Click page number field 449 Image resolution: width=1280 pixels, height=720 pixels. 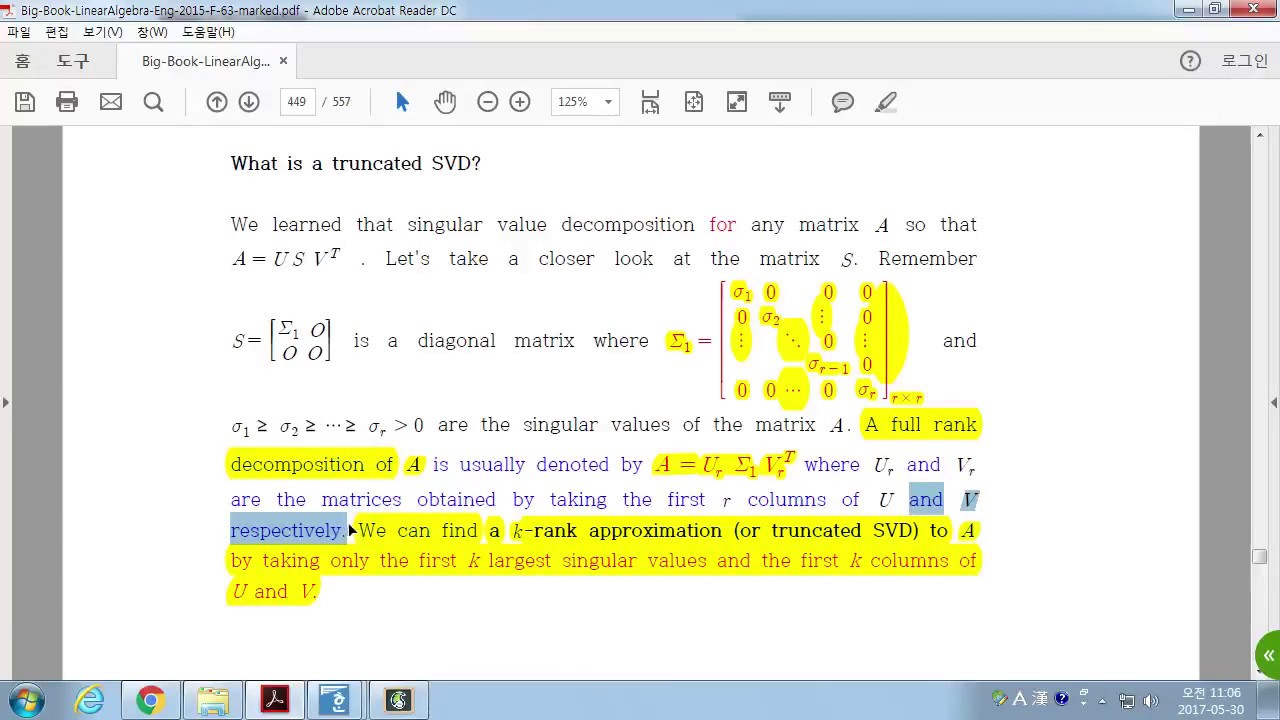(296, 102)
